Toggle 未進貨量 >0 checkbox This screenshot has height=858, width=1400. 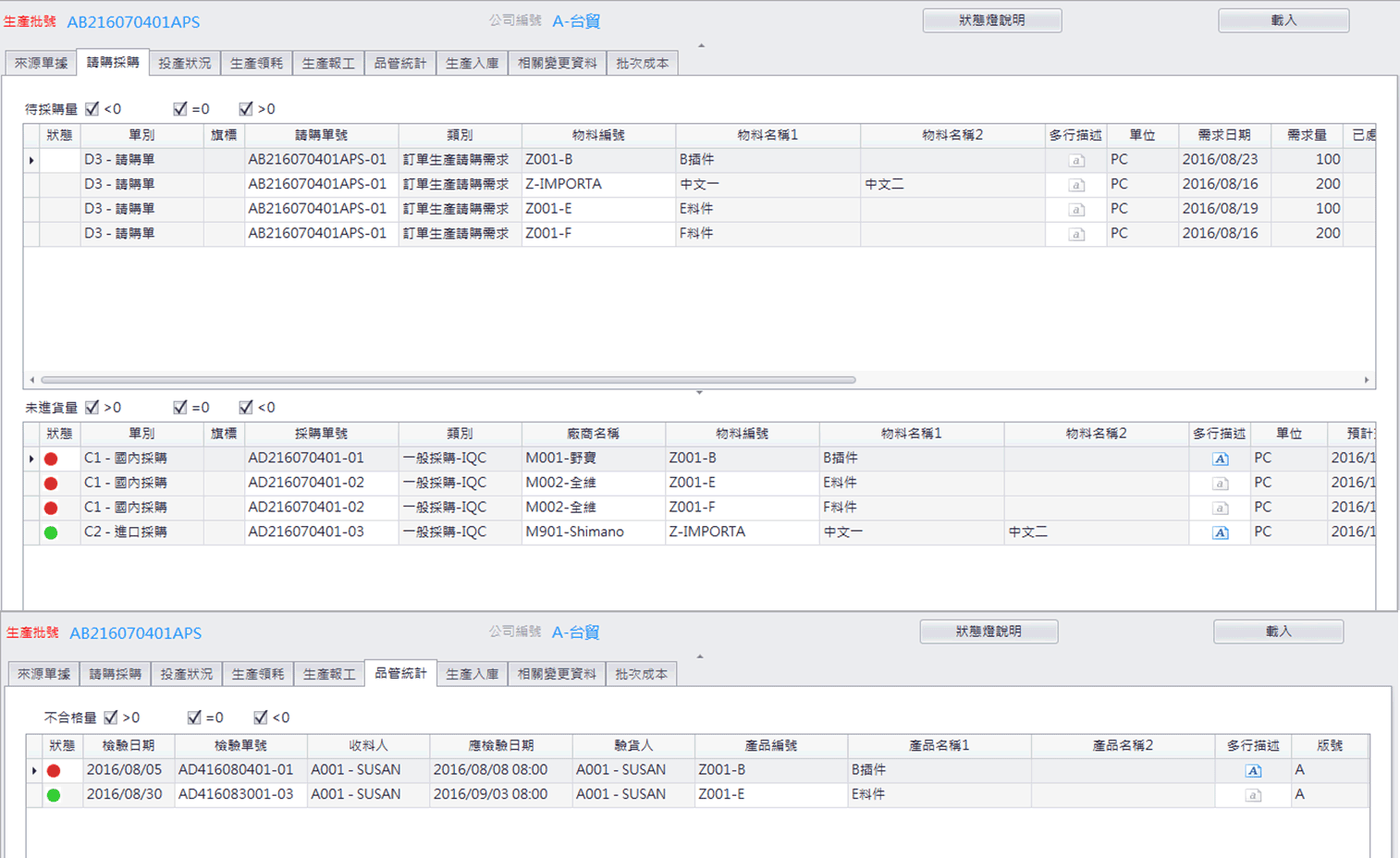[92, 408]
